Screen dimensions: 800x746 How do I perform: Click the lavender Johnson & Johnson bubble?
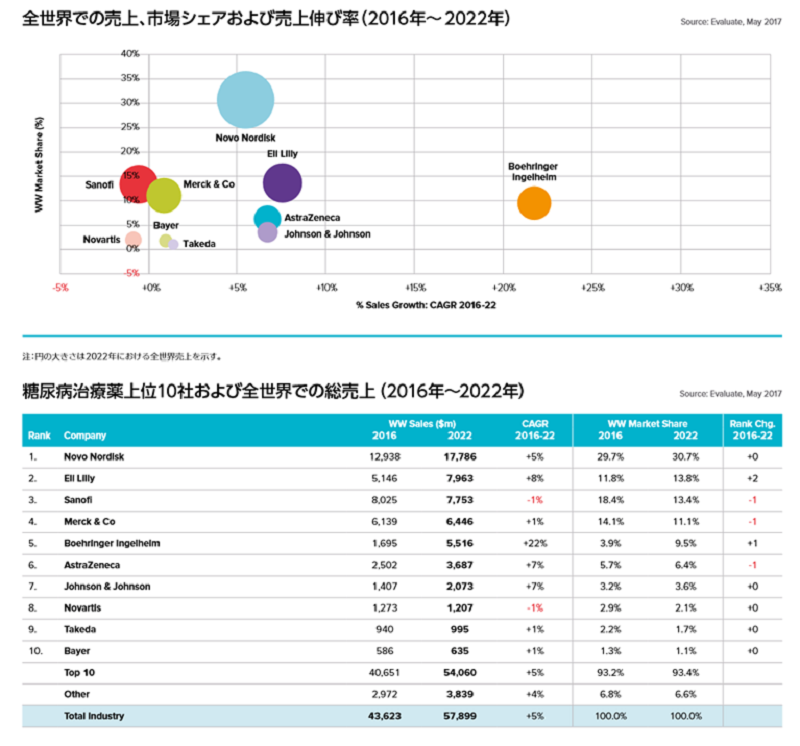(267, 233)
